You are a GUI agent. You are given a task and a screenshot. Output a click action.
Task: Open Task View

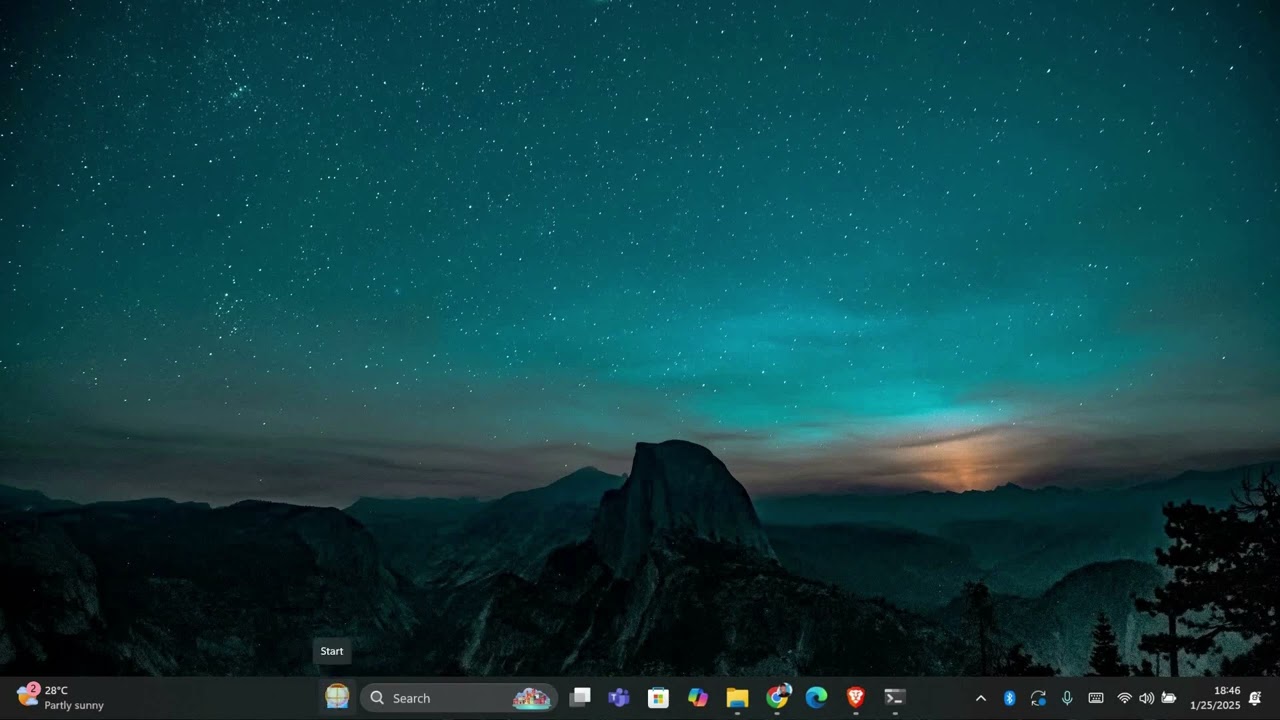(x=580, y=698)
